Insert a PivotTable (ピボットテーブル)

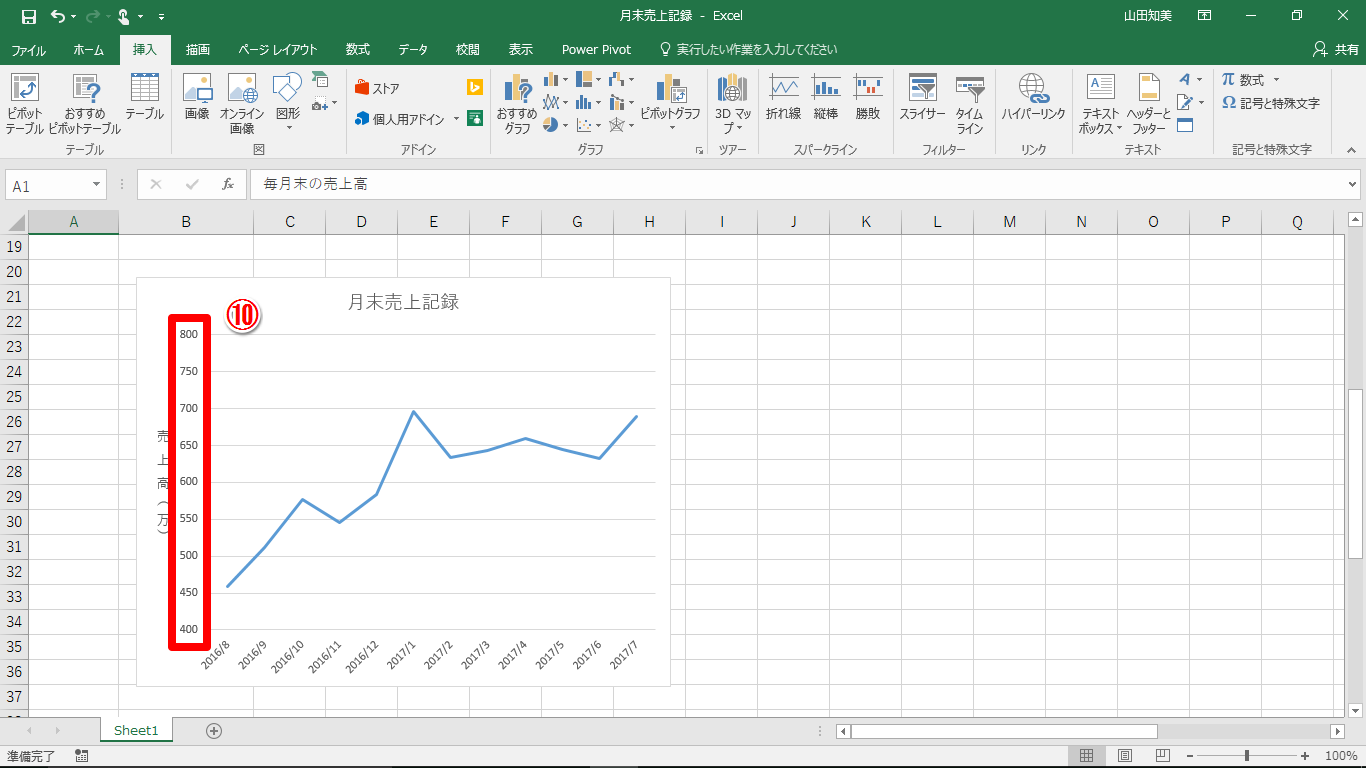[x=25, y=103]
